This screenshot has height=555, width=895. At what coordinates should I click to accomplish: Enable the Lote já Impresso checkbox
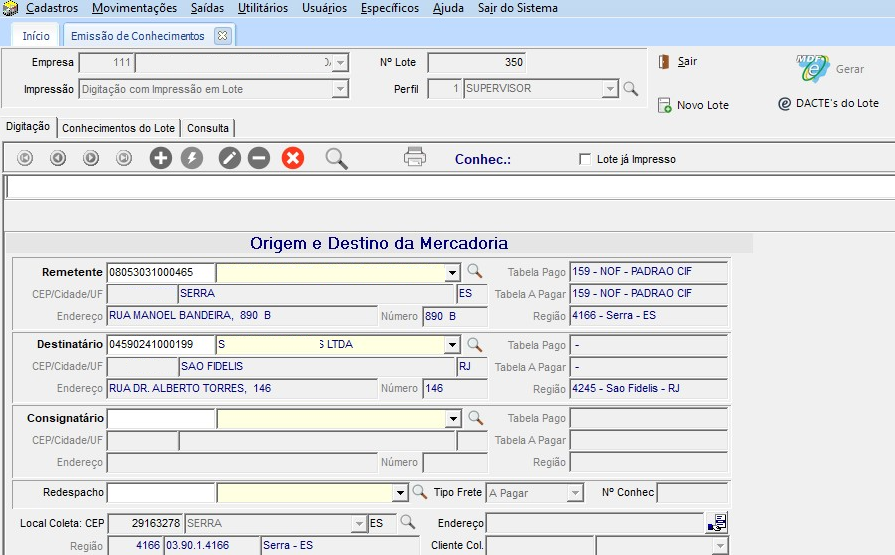(586, 160)
